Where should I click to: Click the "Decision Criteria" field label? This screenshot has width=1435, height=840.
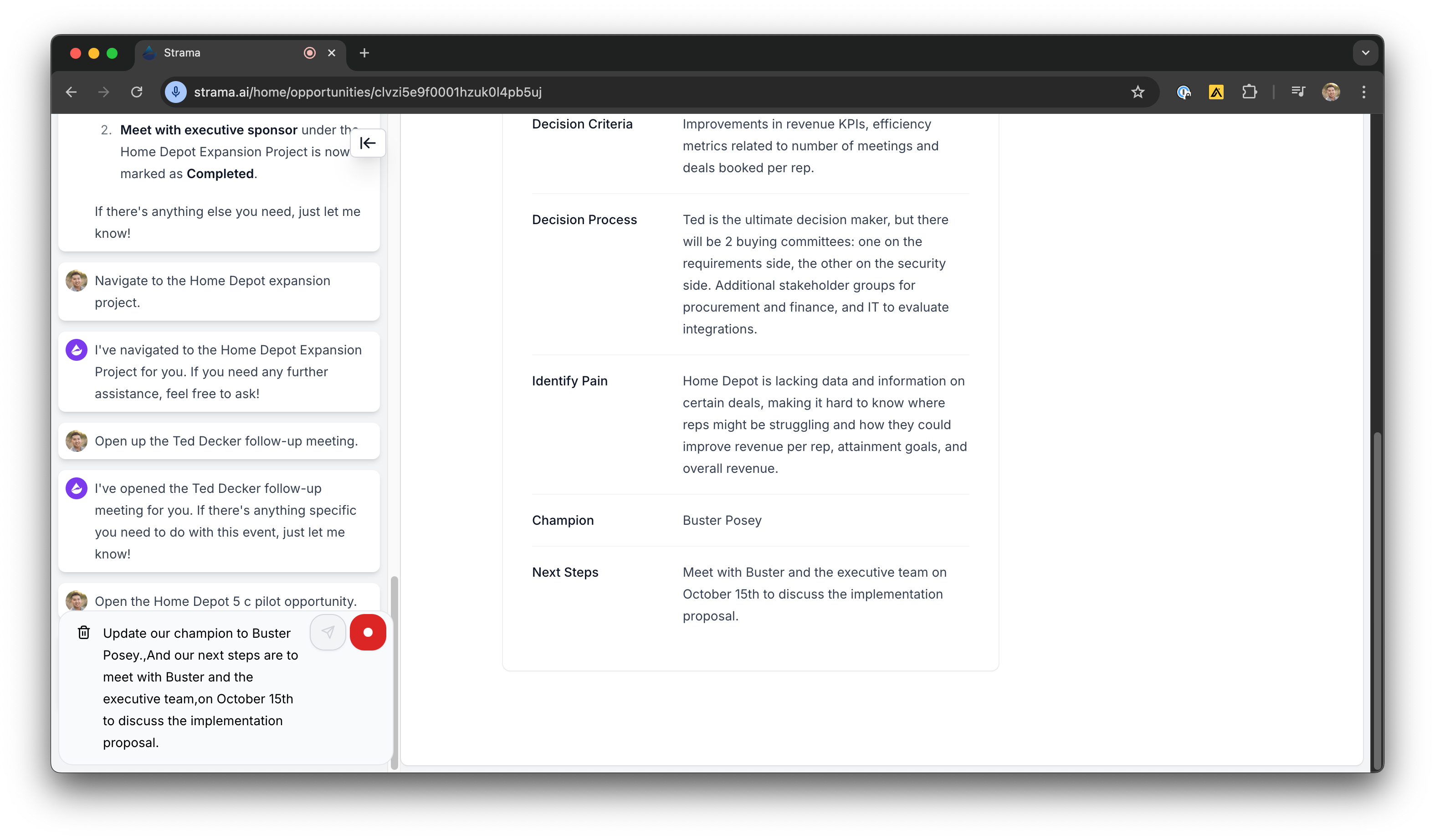(582, 124)
